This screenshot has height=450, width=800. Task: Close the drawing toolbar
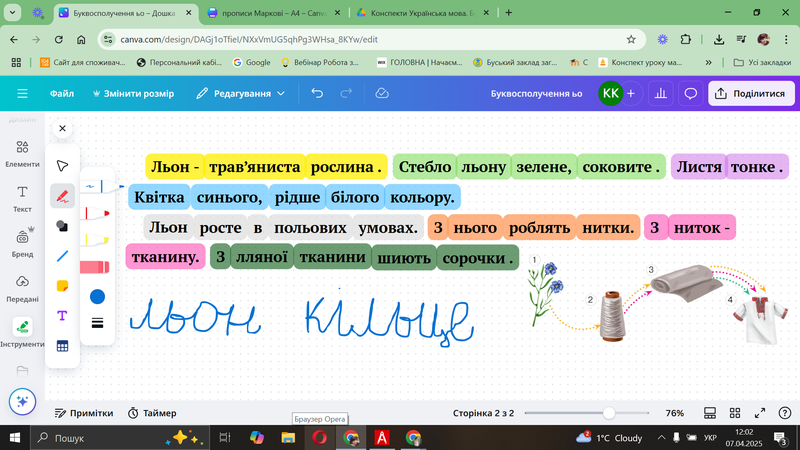pos(62,129)
